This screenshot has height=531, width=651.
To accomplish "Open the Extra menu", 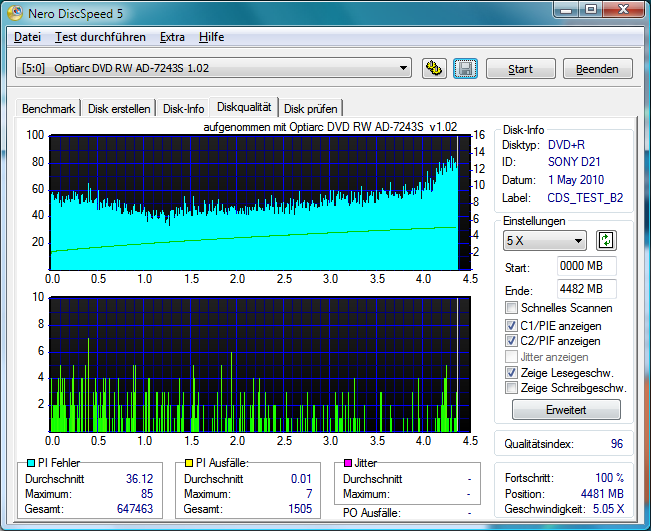I will pyautogui.click(x=172, y=37).
